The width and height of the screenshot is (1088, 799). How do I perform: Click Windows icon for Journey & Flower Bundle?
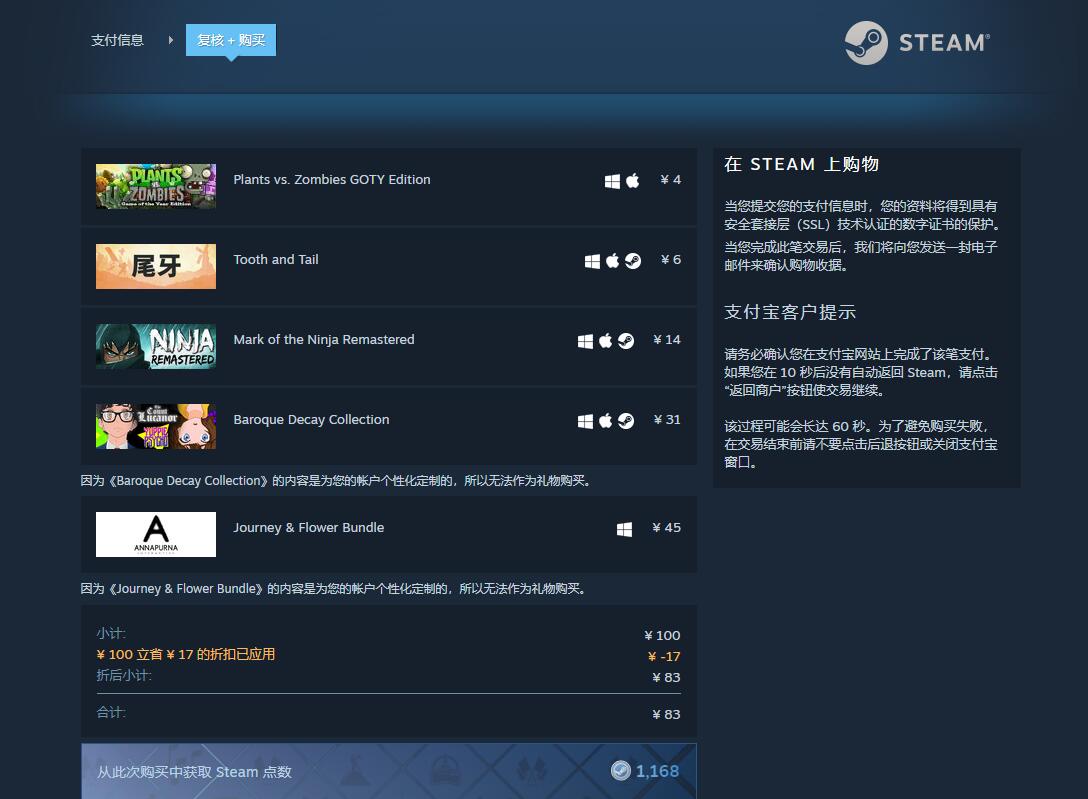pyautogui.click(x=624, y=529)
